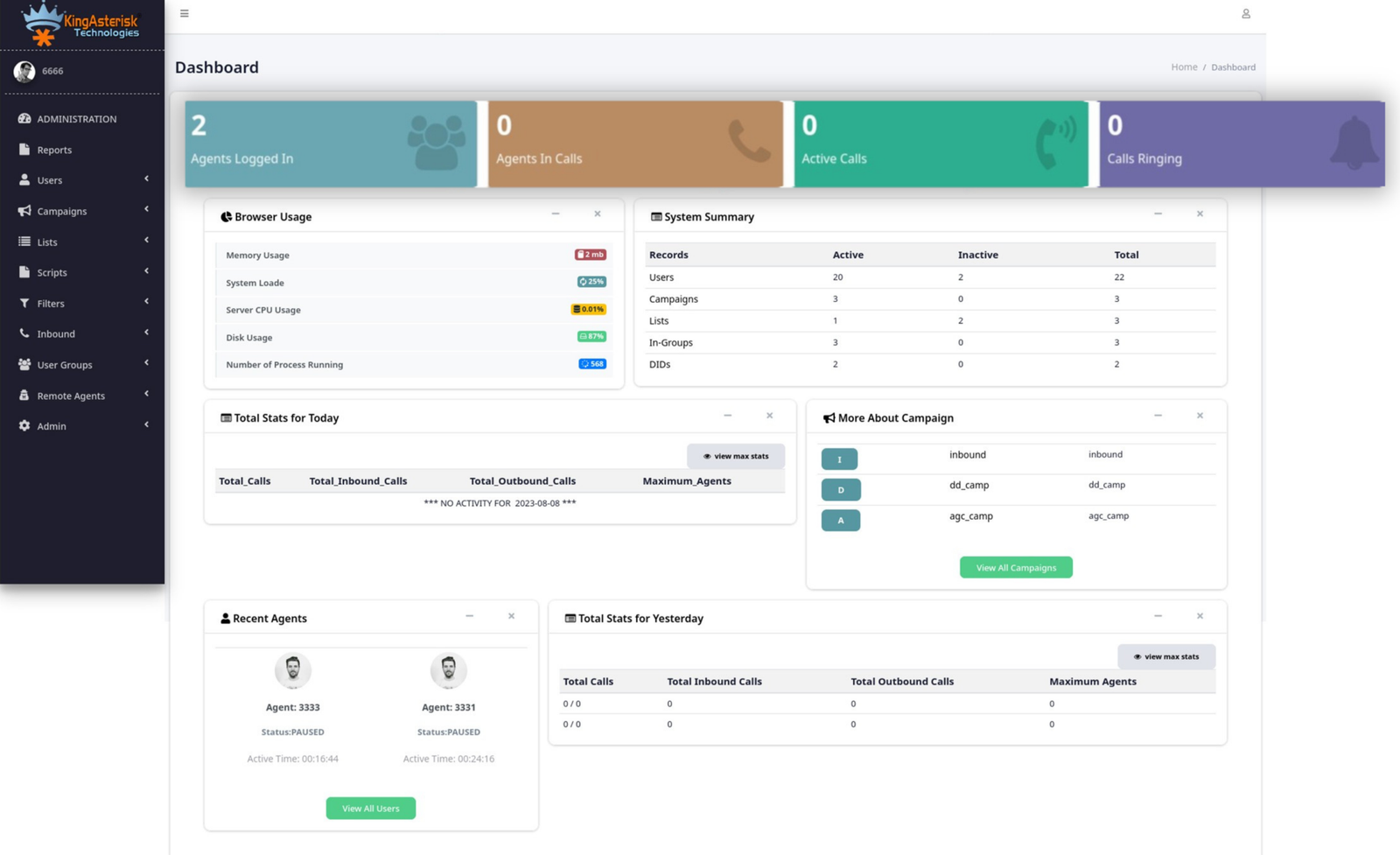1400x855 pixels.
Task: Open the ADMINISTRATION menu item
Action: [76, 119]
